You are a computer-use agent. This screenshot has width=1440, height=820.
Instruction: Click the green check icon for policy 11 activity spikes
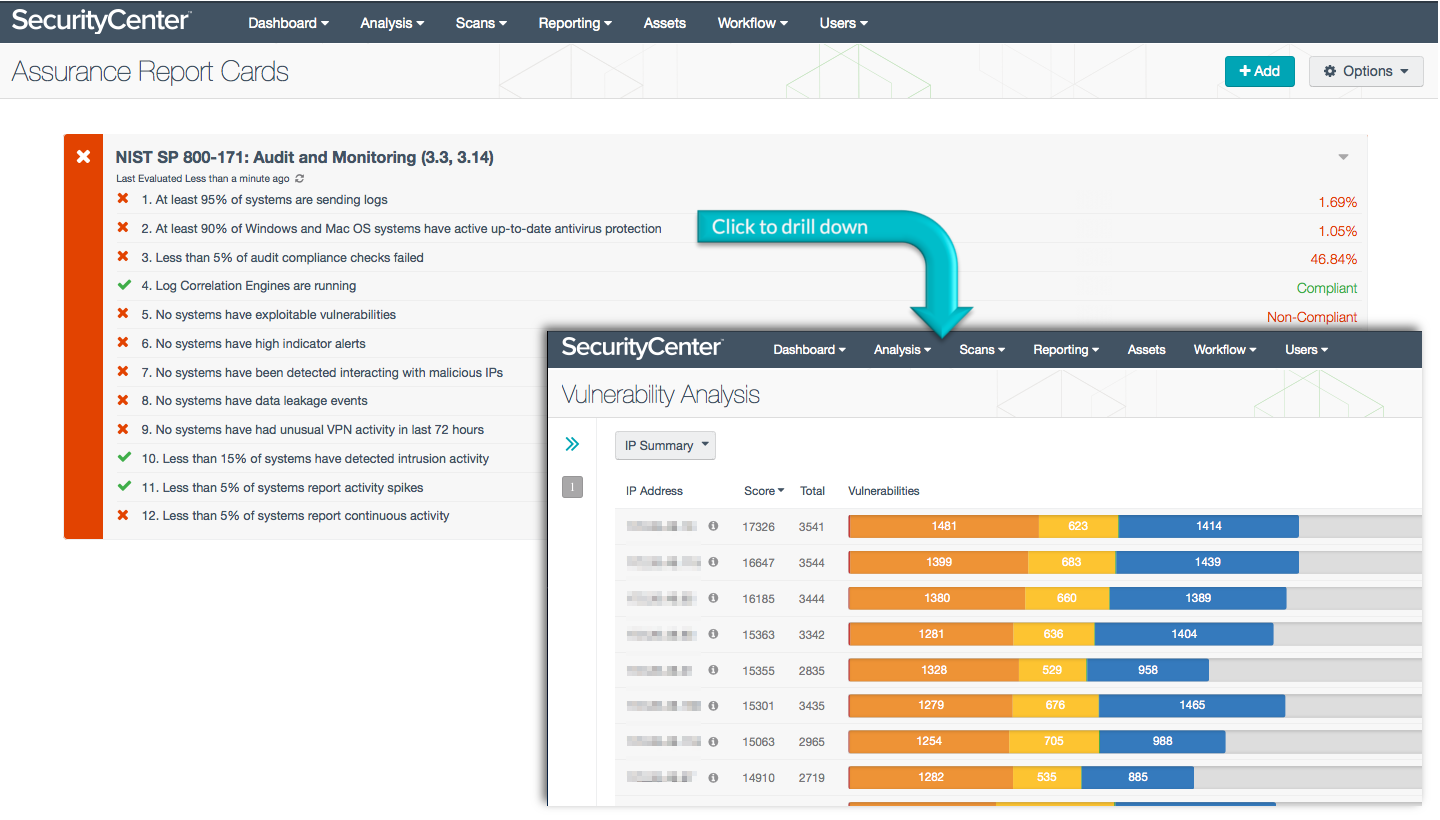pos(124,487)
